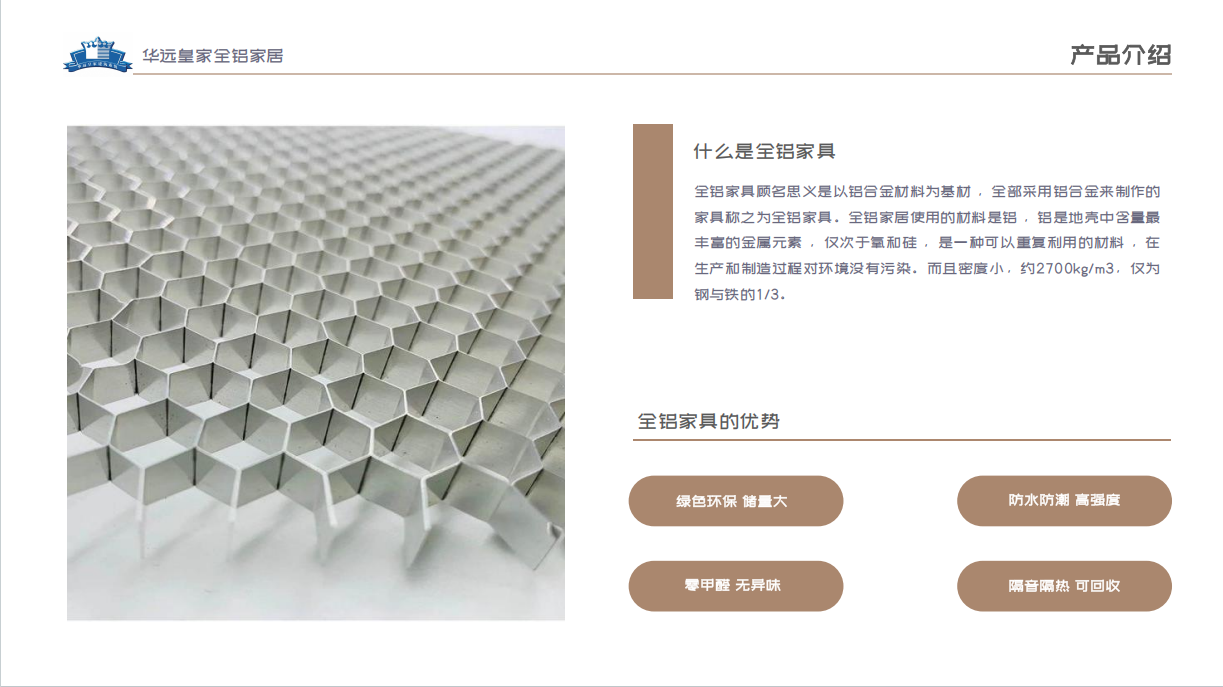Click the 防水防潮 高强度 pill button
Image resolution: width=1223 pixels, height=687 pixels.
click(x=1064, y=501)
